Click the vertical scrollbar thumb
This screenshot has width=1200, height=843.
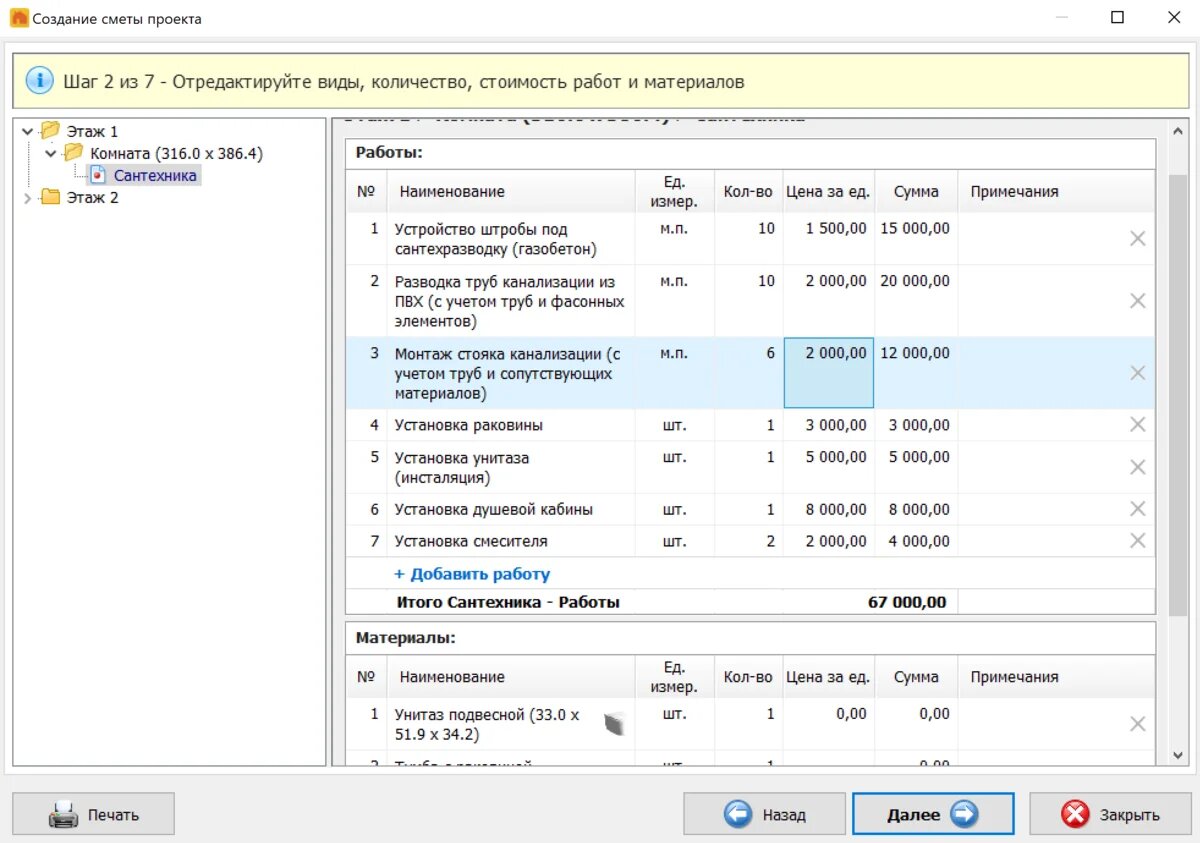pos(1177,393)
